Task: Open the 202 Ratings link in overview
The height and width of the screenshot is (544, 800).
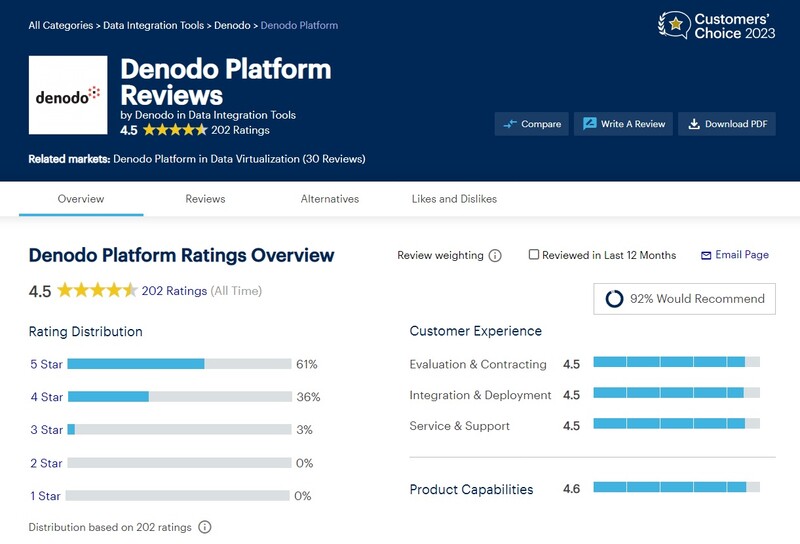Action: click(x=174, y=291)
